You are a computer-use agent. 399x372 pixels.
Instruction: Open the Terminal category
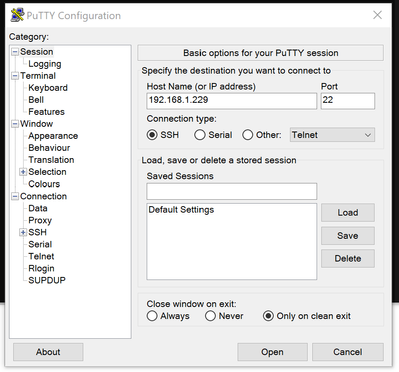pyautogui.click(x=38, y=76)
